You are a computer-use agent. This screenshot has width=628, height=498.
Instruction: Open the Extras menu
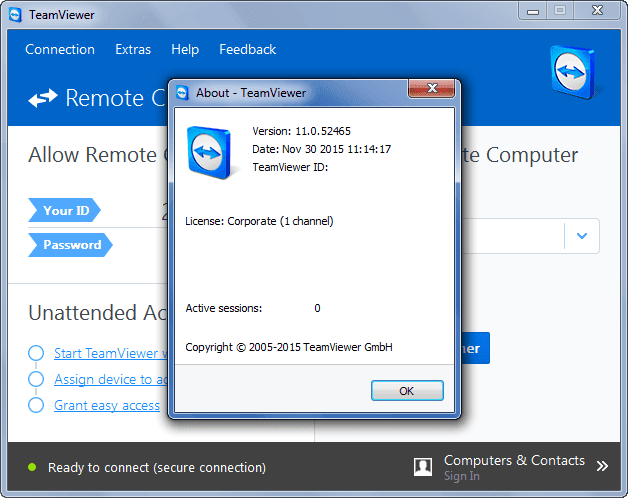tap(133, 49)
